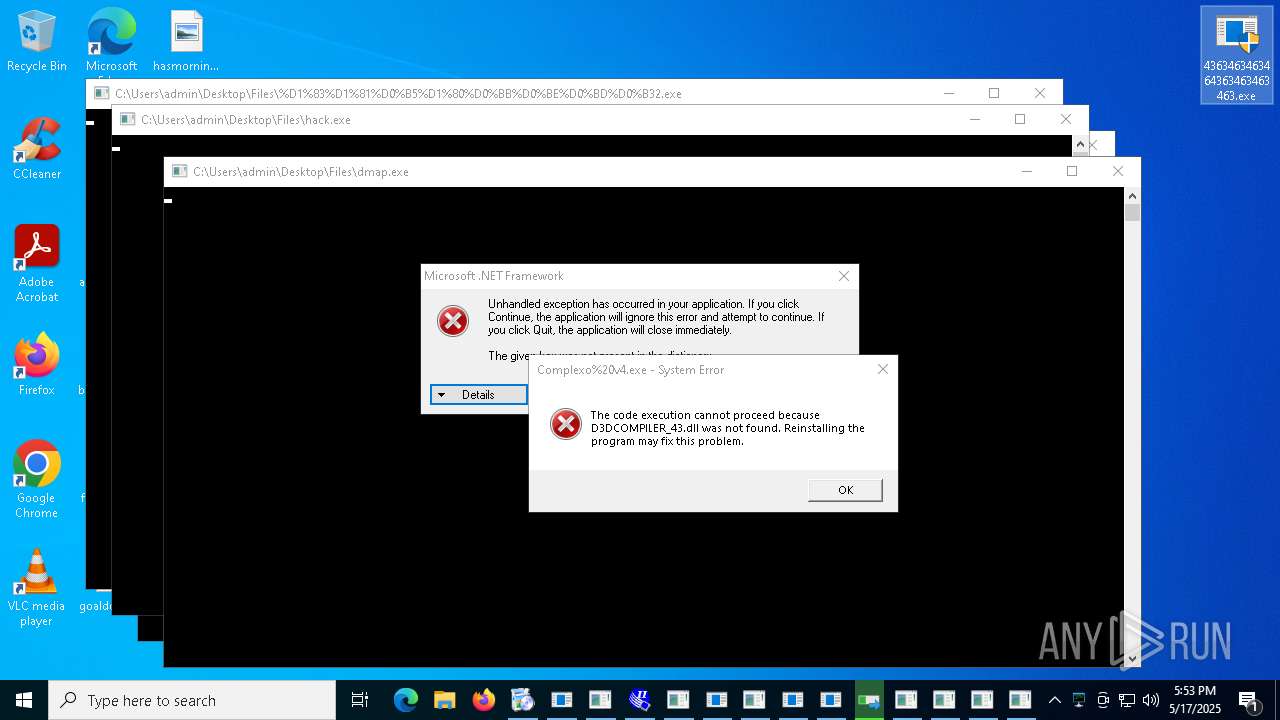
Task: Select the CCleaner desktop shortcut
Action: 37,149
